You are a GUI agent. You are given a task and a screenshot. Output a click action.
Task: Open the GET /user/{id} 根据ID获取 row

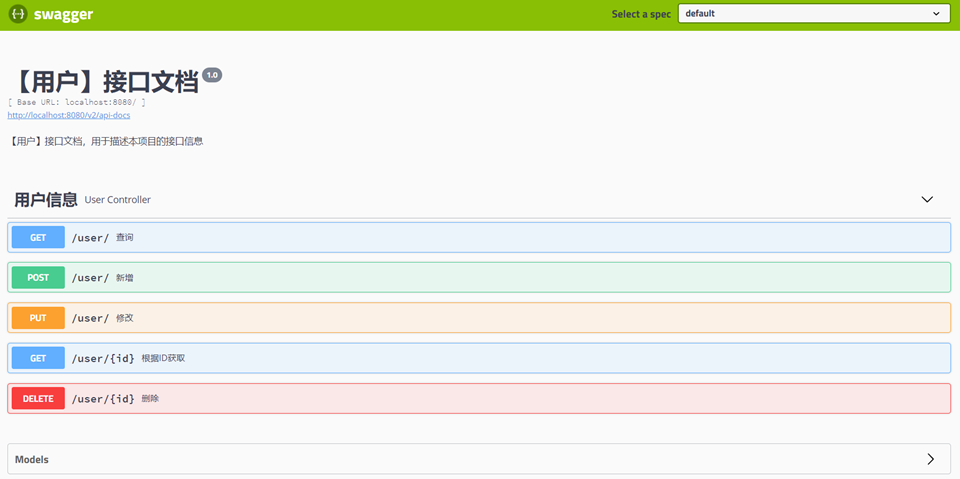point(500,358)
